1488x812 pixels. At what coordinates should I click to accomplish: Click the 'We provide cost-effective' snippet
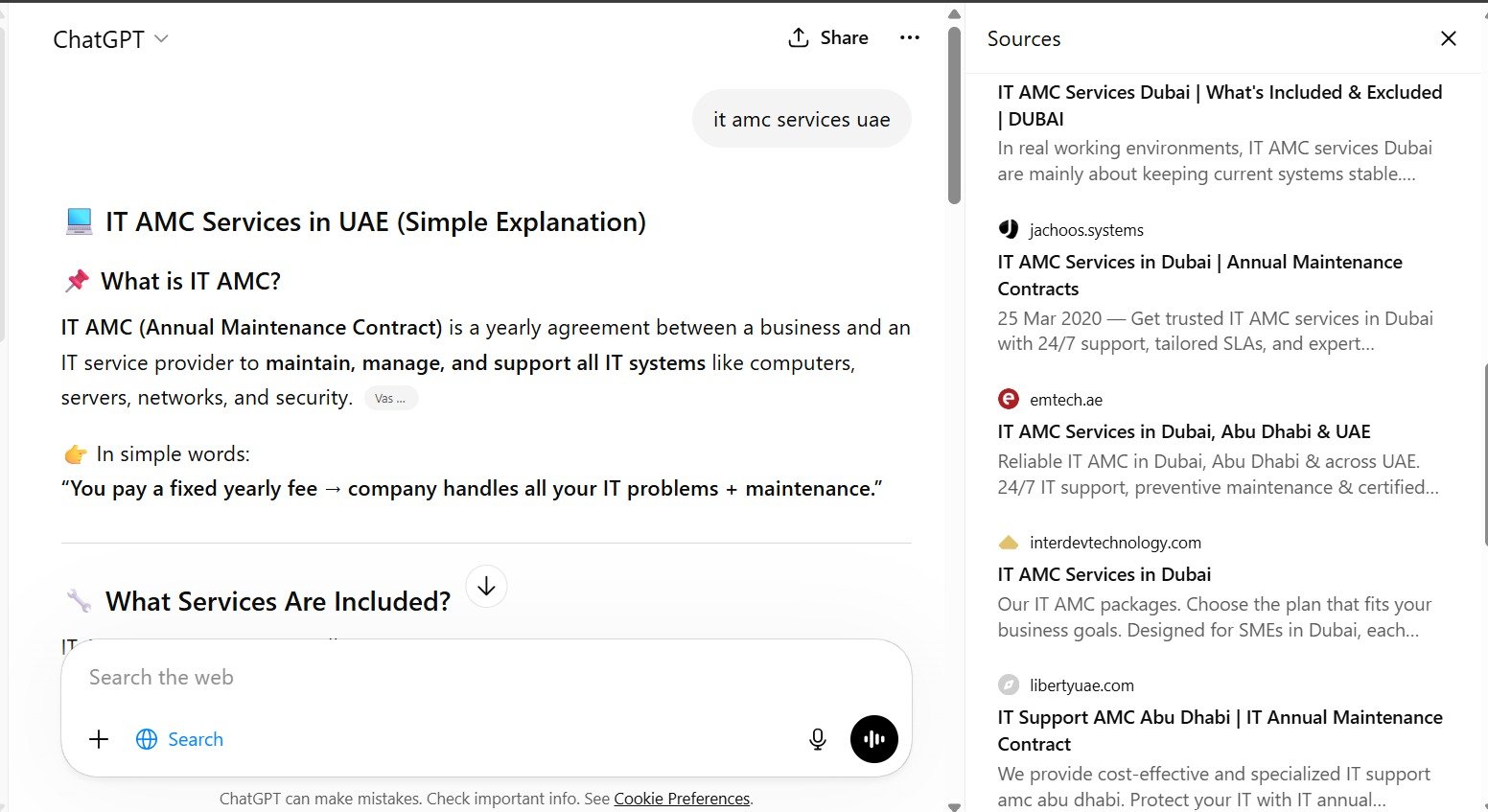point(1214,786)
